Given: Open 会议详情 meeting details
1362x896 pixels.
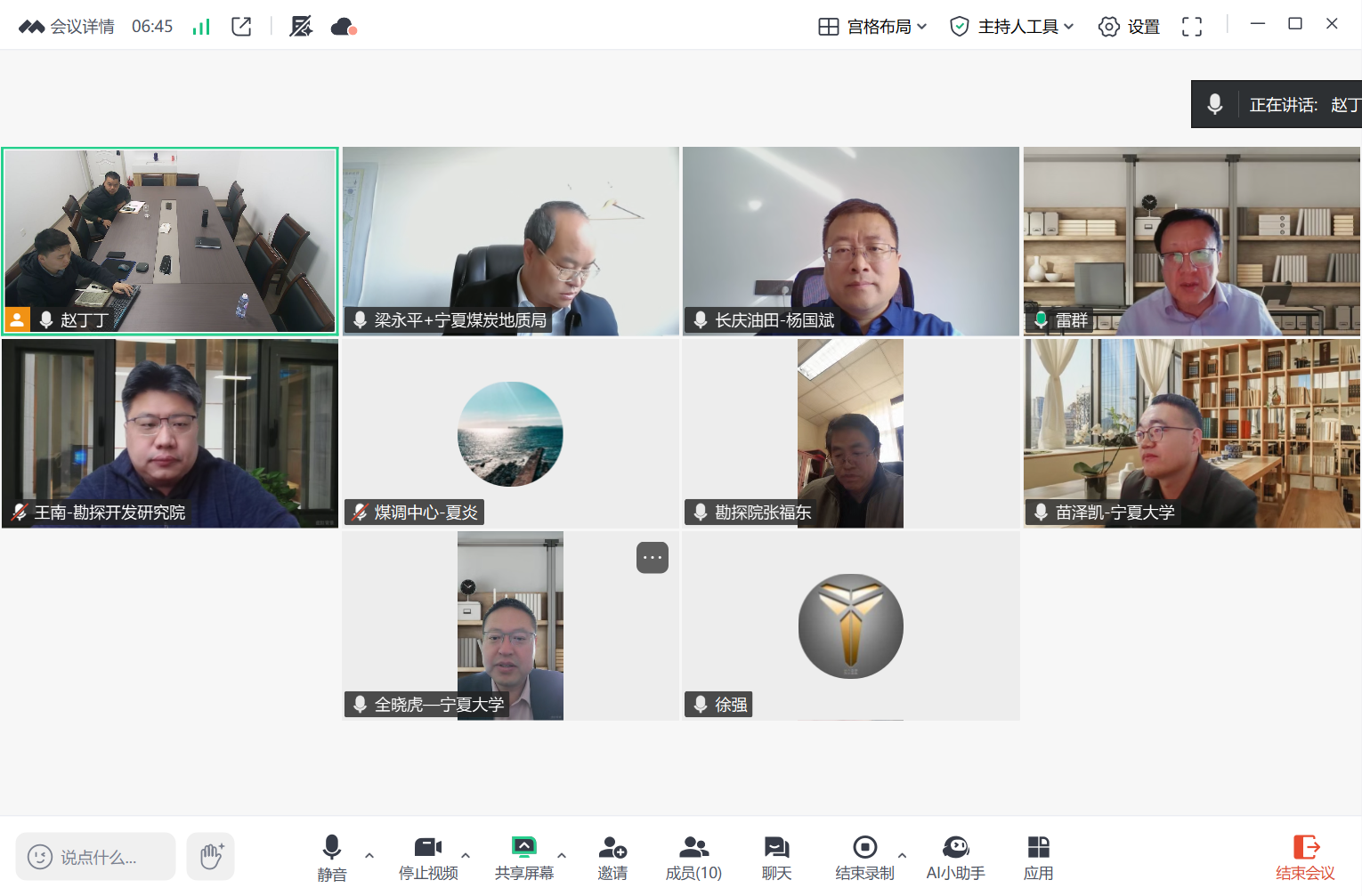Looking at the screenshot, I should (x=67, y=27).
